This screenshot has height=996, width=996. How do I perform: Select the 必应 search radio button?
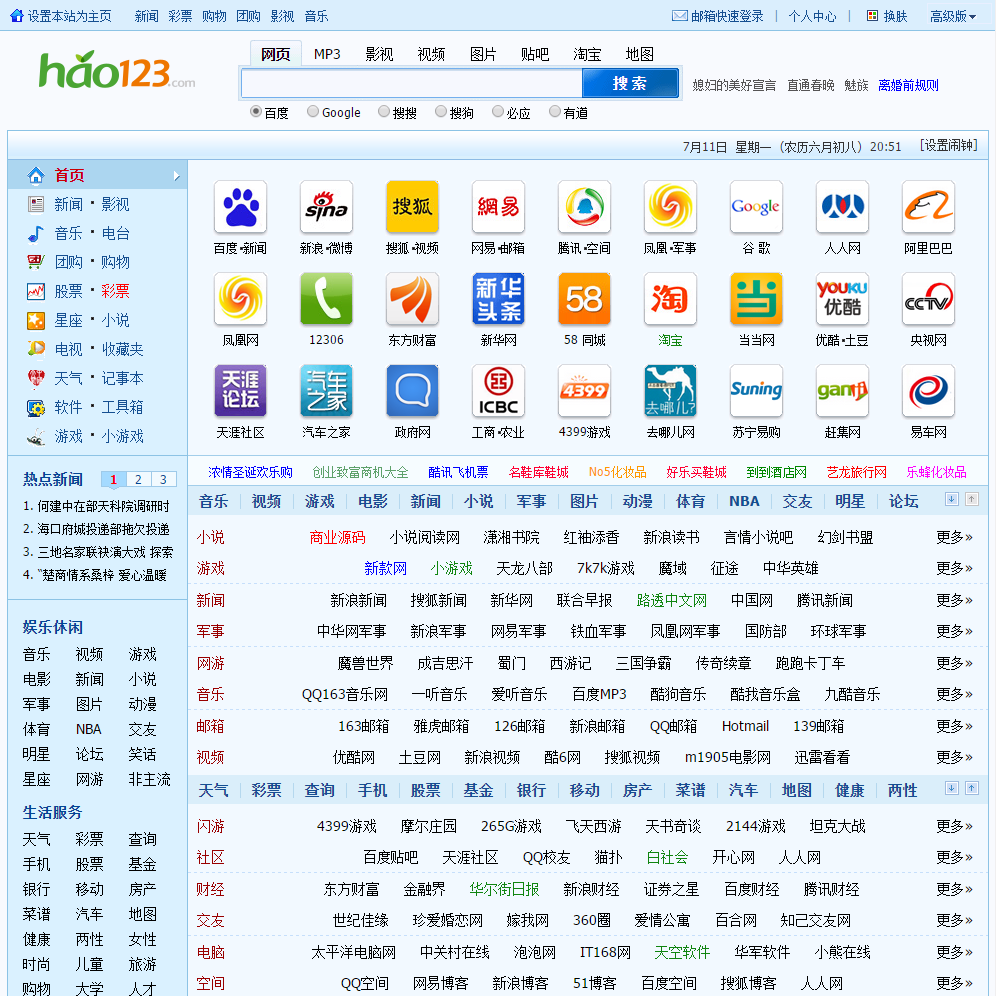pyautogui.click(x=497, y=113)
